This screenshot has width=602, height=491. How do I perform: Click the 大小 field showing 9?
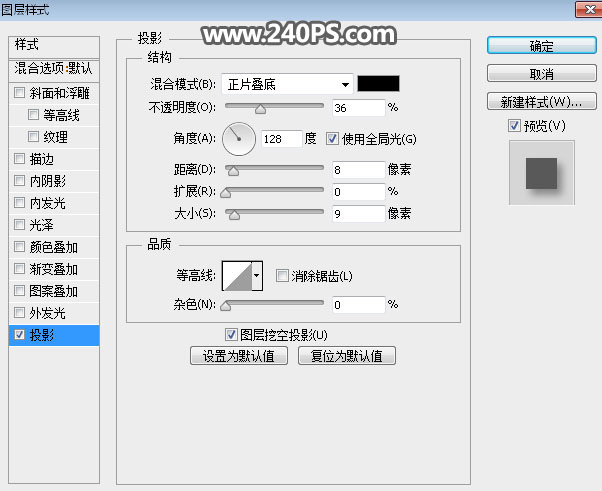359,213
